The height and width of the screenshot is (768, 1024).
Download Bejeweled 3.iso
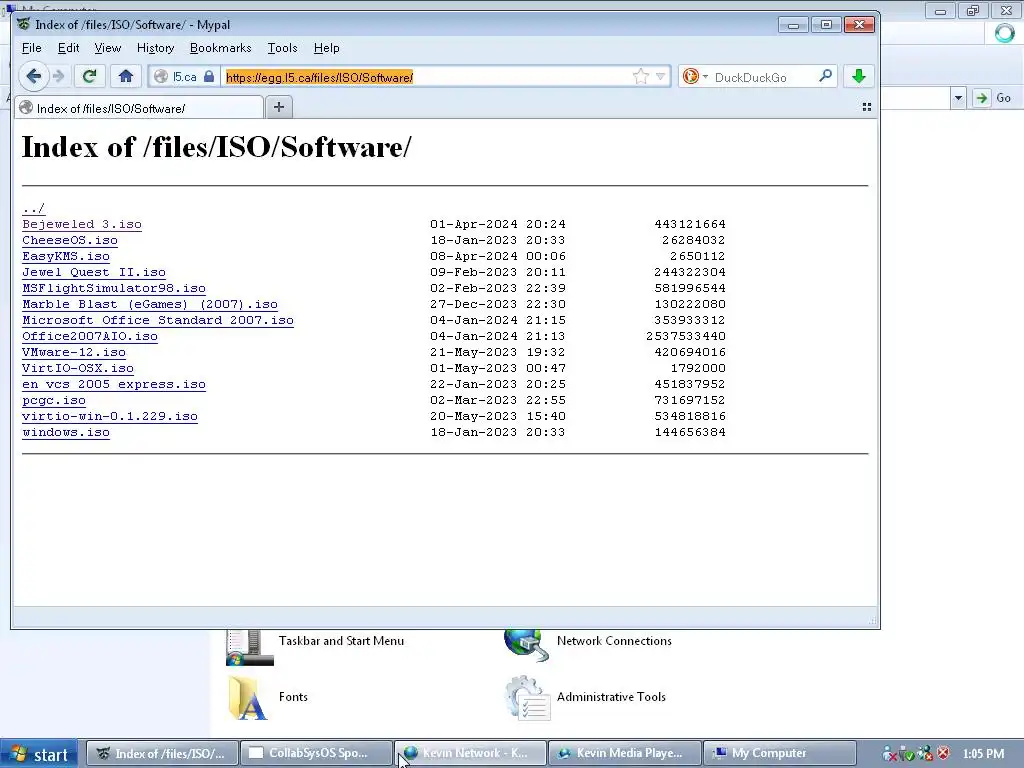coord(82,224)
